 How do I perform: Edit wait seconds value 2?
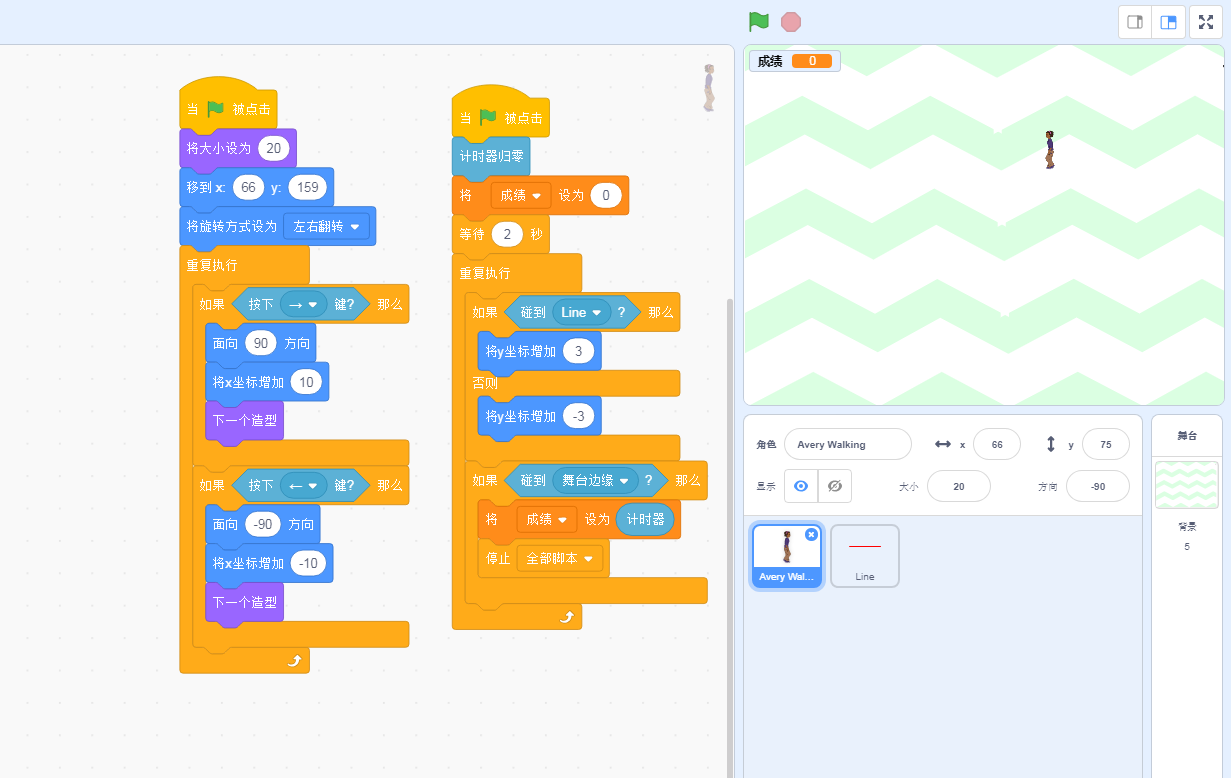point(508,234)
